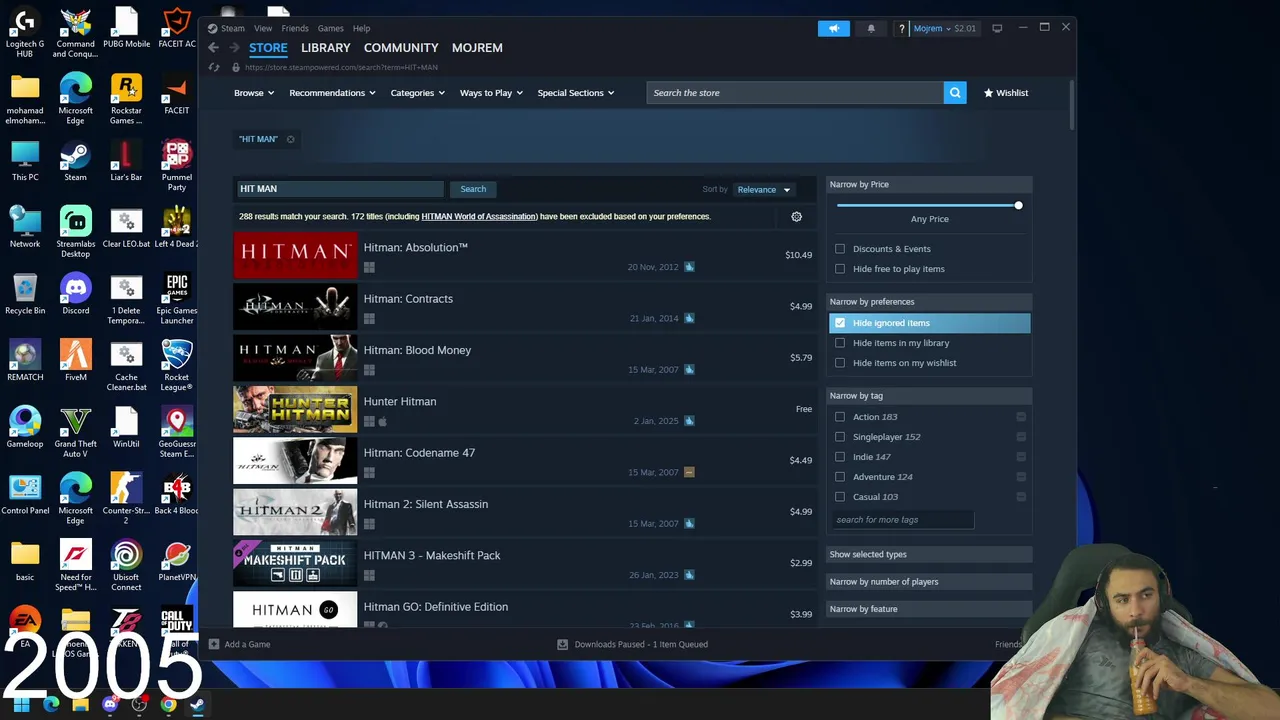
Task: Uncheck Hide ignored items
Action: [840, 323]
